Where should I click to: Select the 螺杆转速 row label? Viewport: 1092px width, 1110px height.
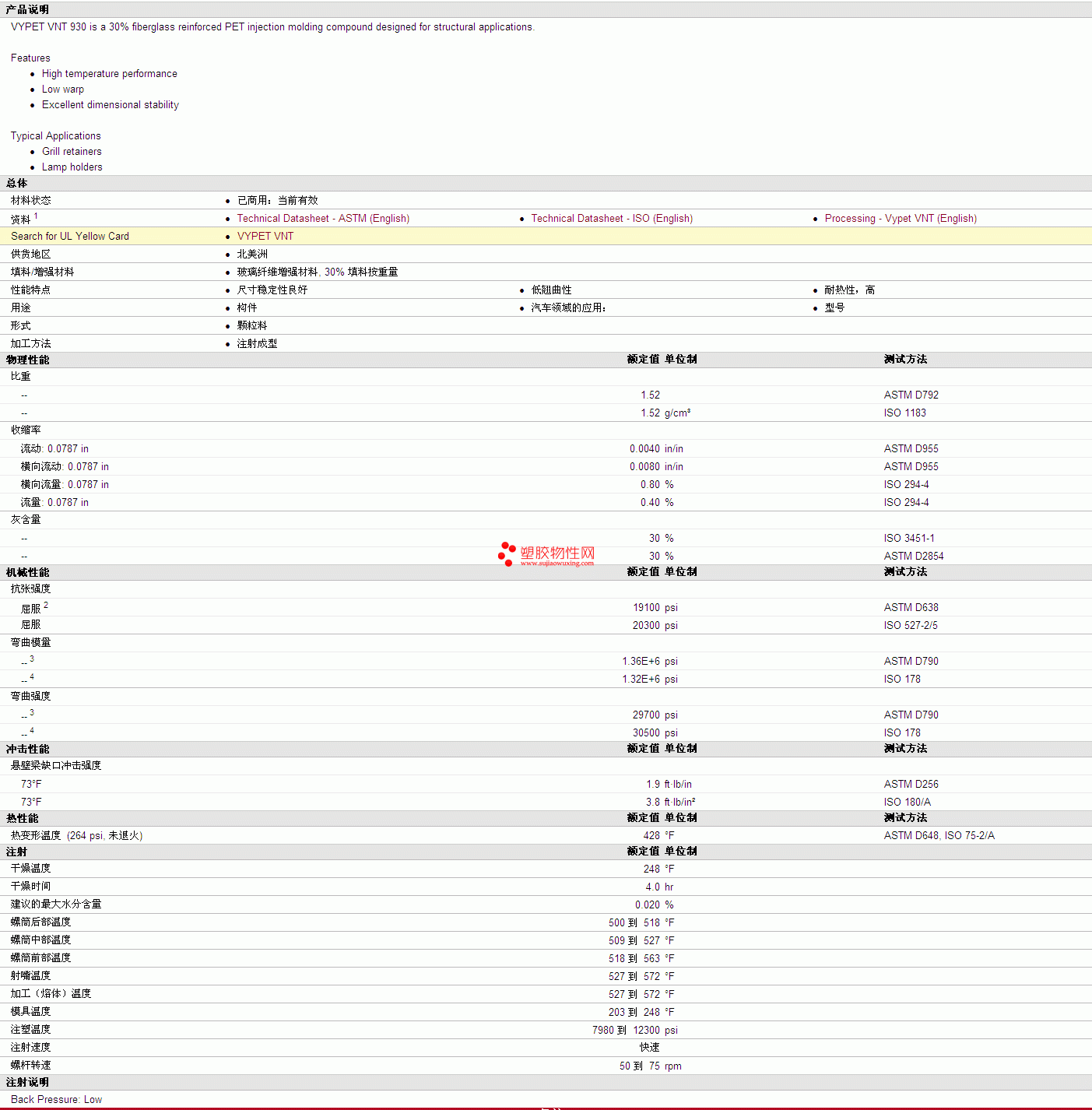pyautogui.click(x=31, y=1066)
